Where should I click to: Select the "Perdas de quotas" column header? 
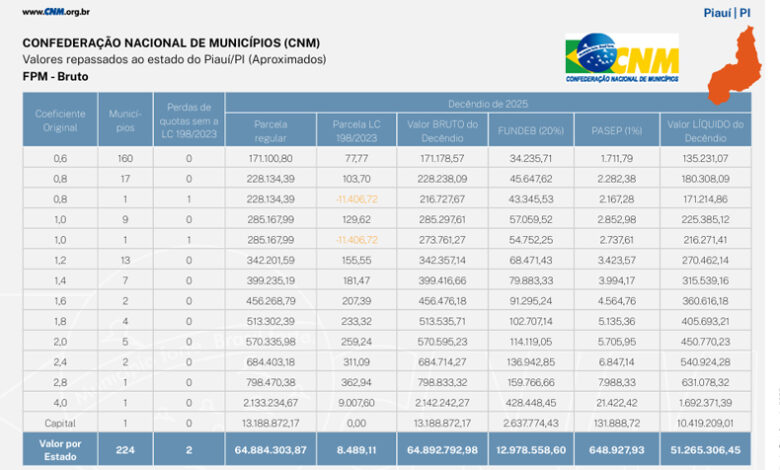(x=189, y=120)
